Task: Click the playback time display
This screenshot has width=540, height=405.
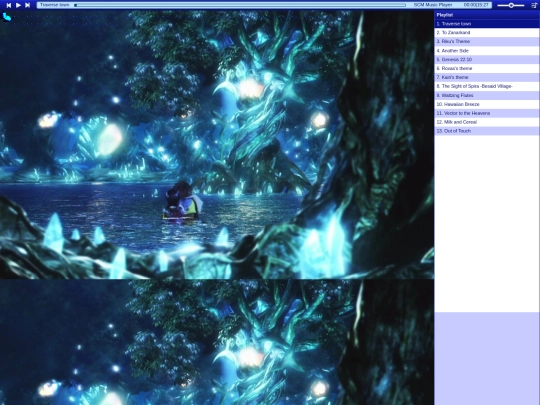Action: (476, 5)
